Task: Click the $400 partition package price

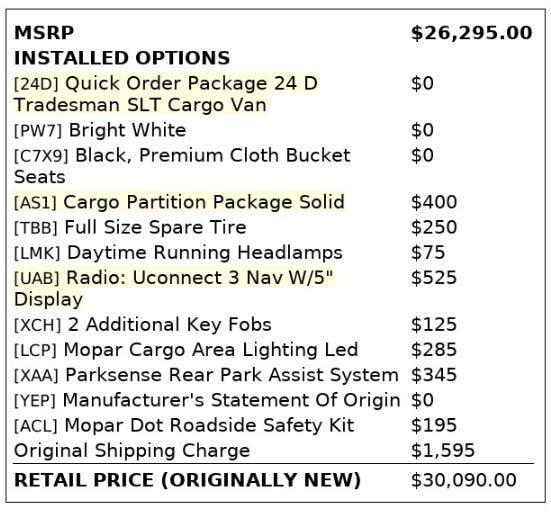Action: [x=434, y=202]
